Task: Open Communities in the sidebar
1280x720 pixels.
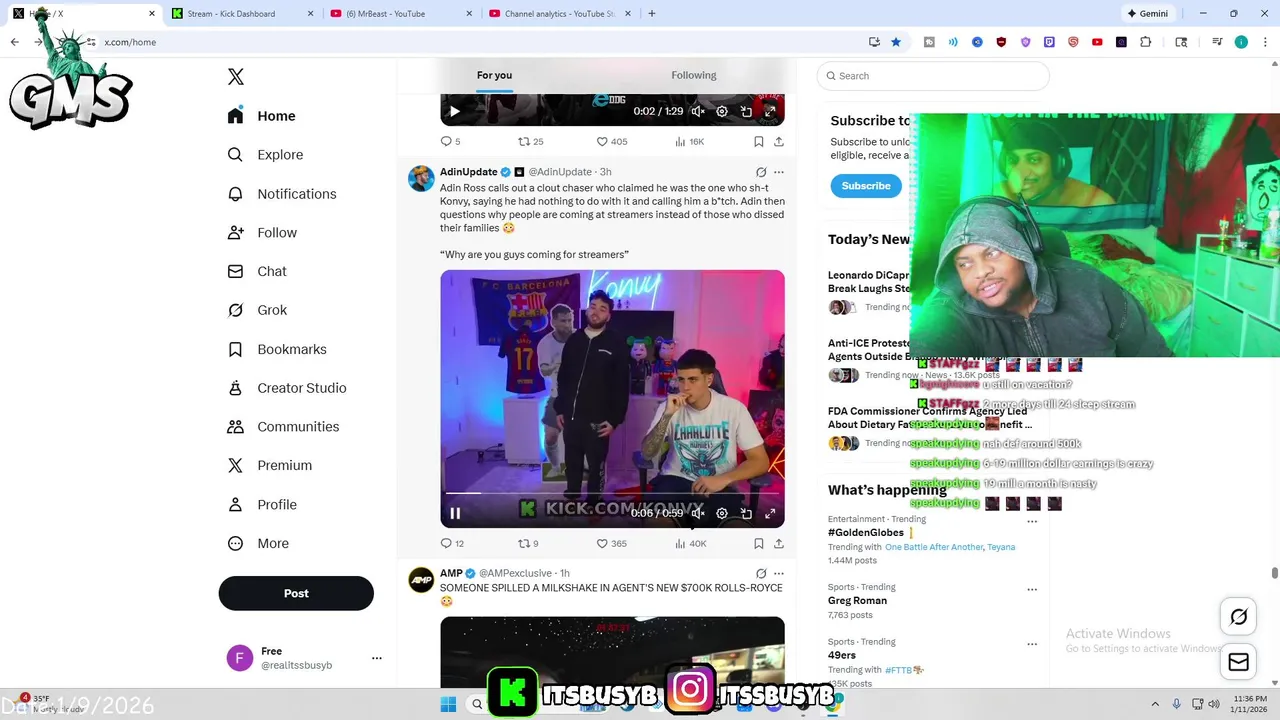Action: coord(283,427)
